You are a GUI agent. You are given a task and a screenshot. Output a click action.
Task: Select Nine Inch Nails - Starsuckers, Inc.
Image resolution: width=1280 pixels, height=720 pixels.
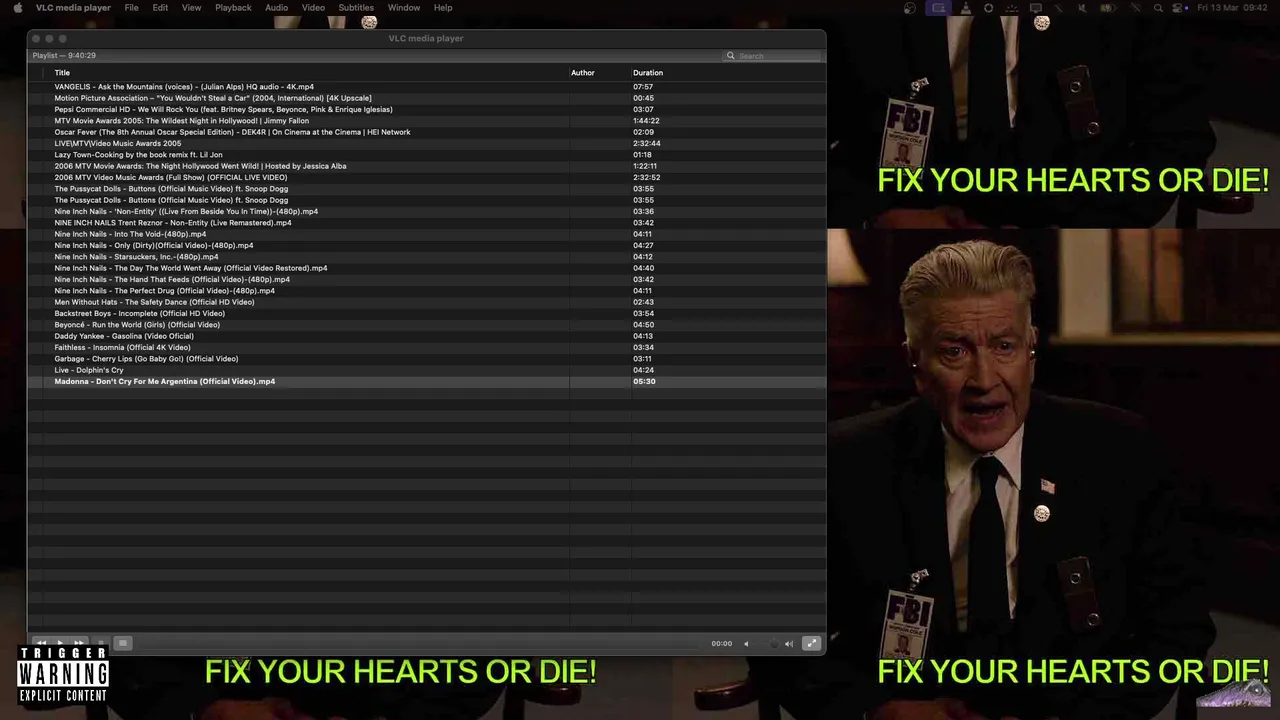pyautogui.click(x=427, y=257)
